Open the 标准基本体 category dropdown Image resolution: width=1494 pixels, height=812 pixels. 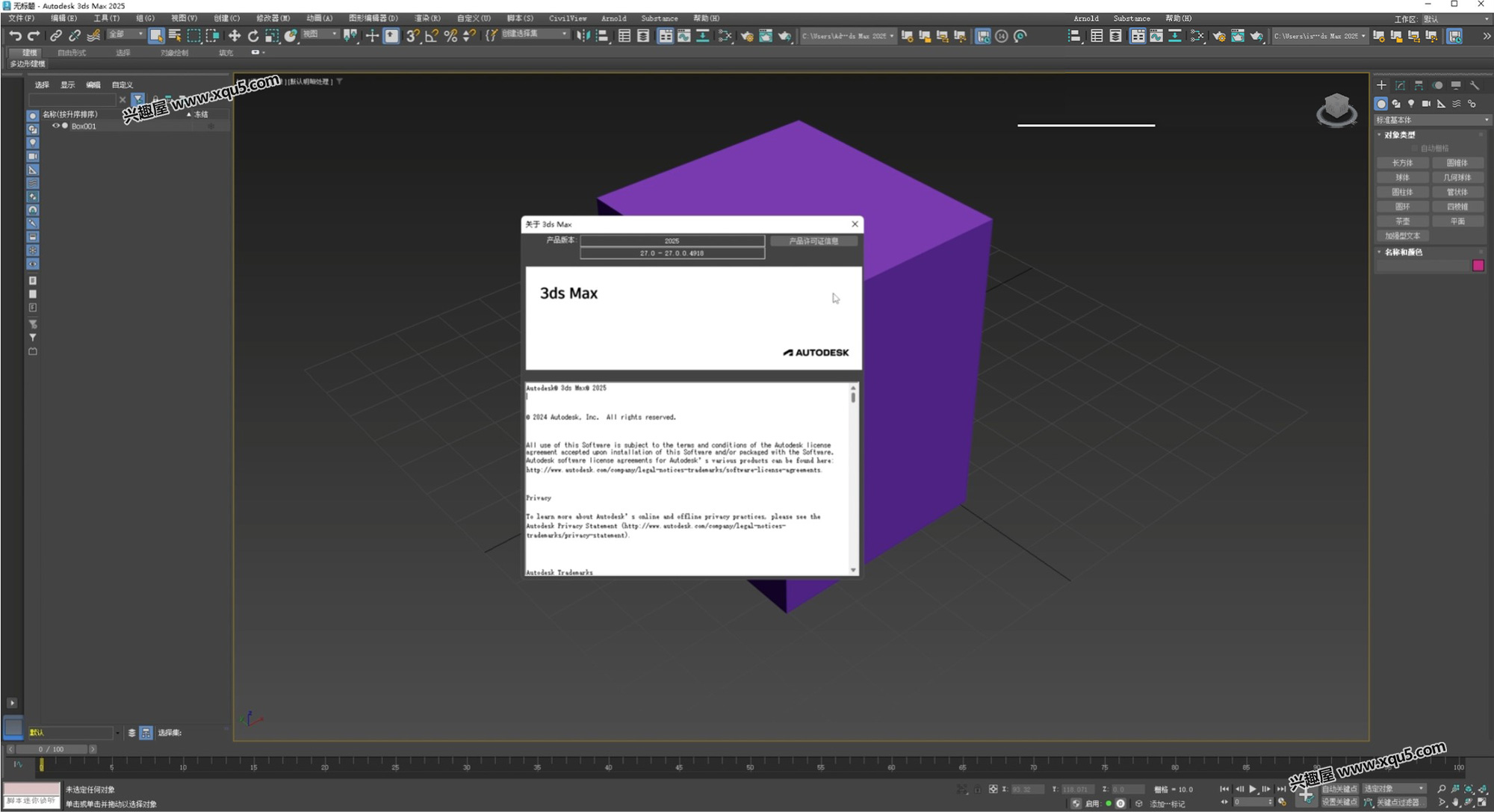1432,120
